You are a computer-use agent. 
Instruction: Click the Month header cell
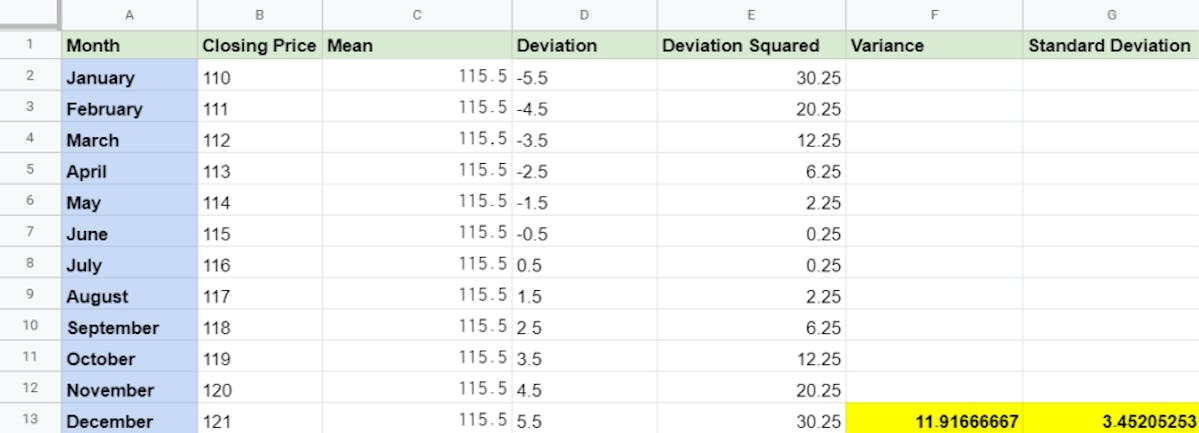129,45
